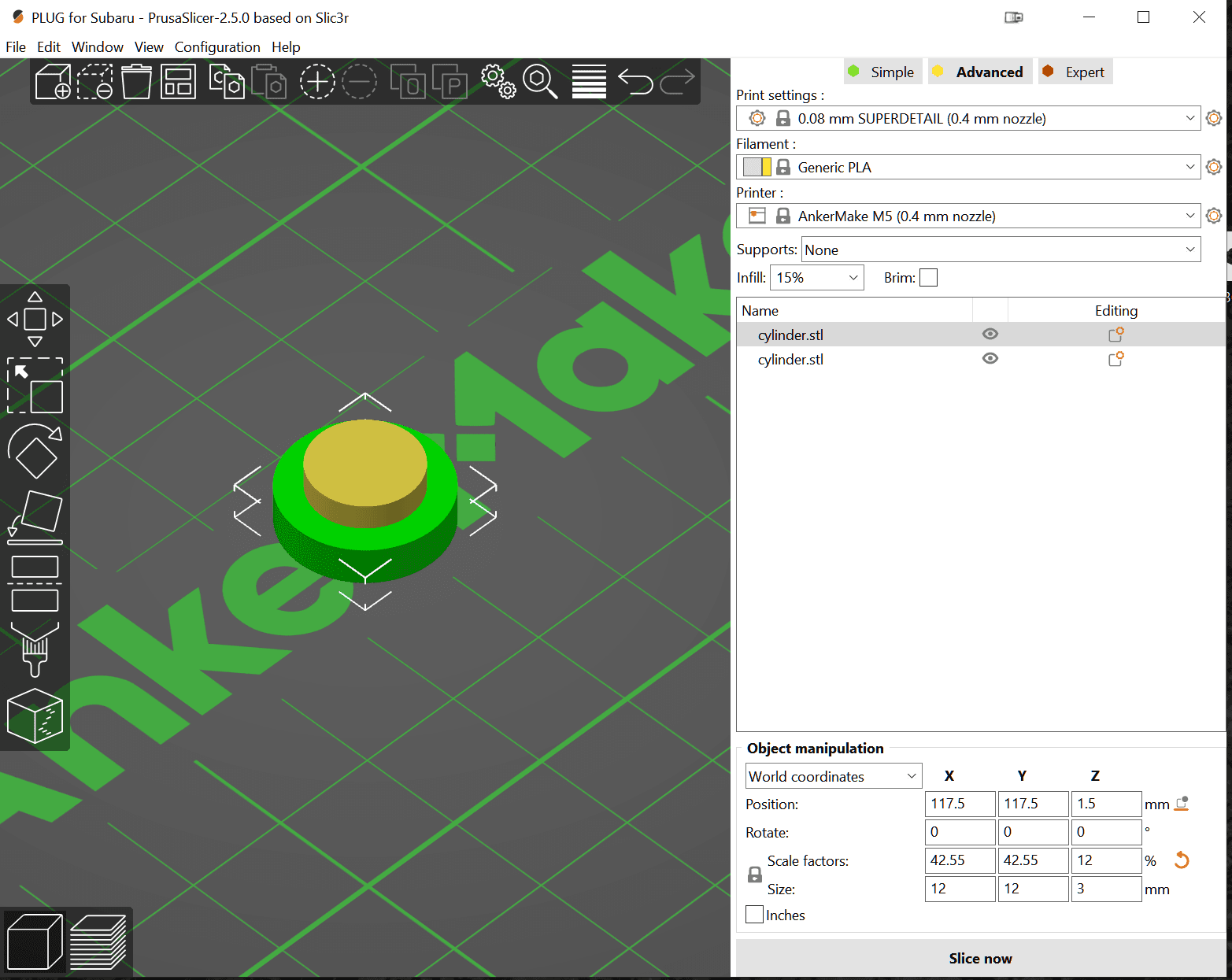Click the Scale factors X field
The height and width of the screenshot is (980, 1232).
pos(960,860)
